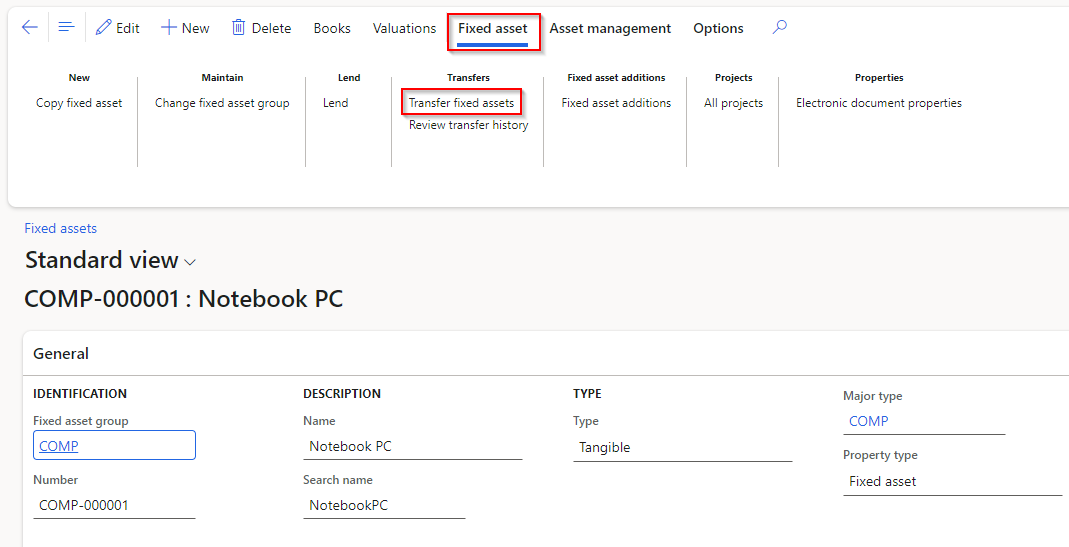Click the Delete trash button
This screenshot has width=1069, height=547.
261,28
